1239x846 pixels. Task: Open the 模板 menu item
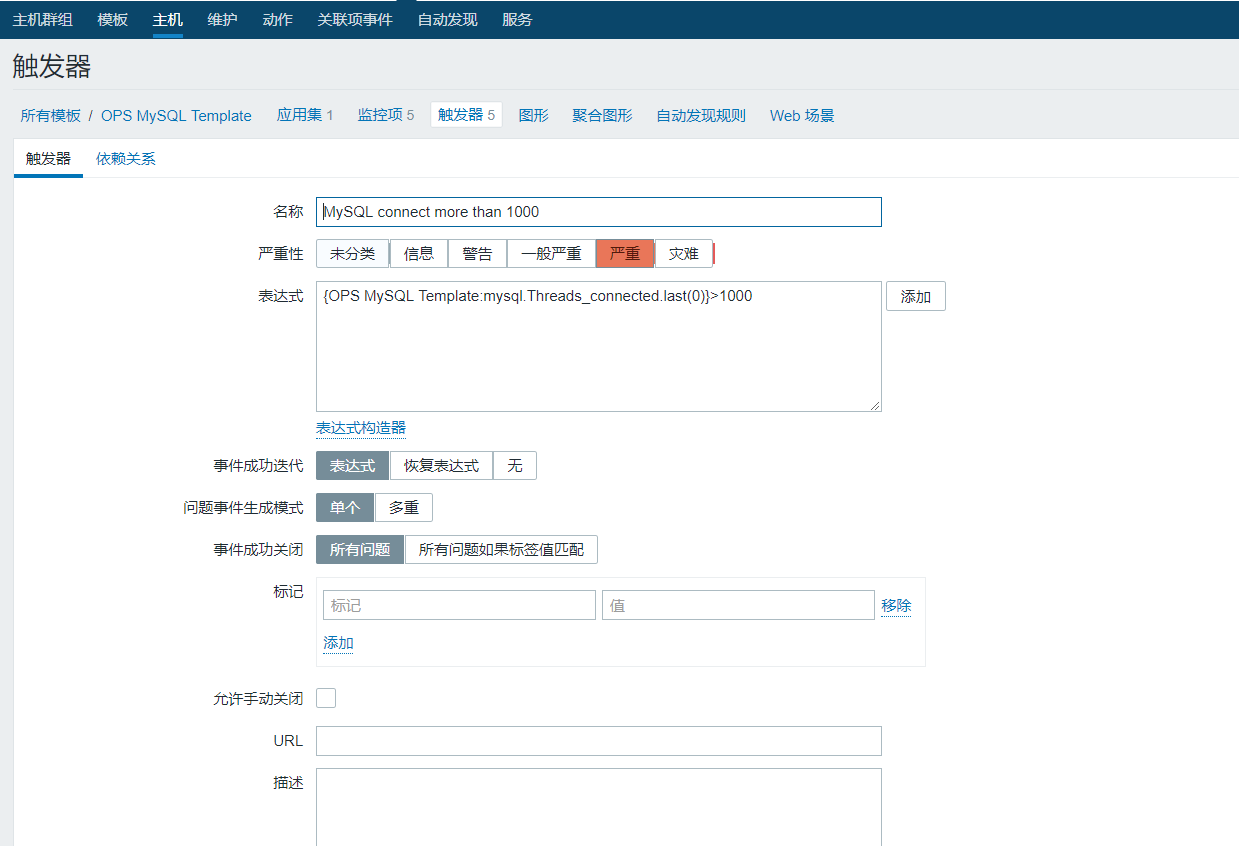[113, 20]
